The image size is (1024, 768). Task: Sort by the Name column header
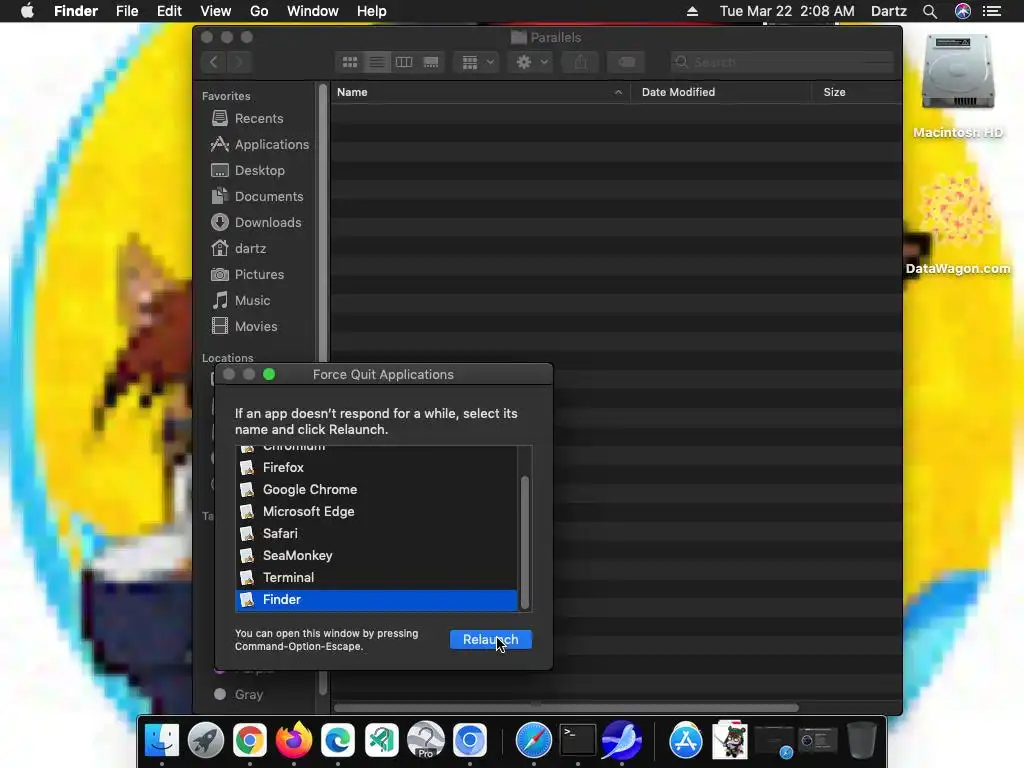(480, 92)
